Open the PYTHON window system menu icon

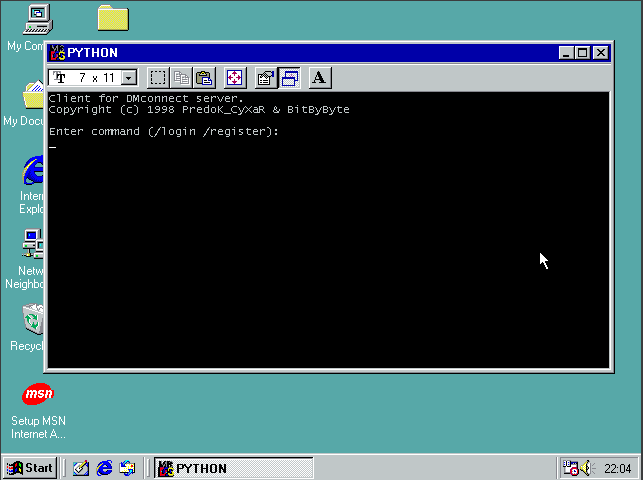coord(58,53)
